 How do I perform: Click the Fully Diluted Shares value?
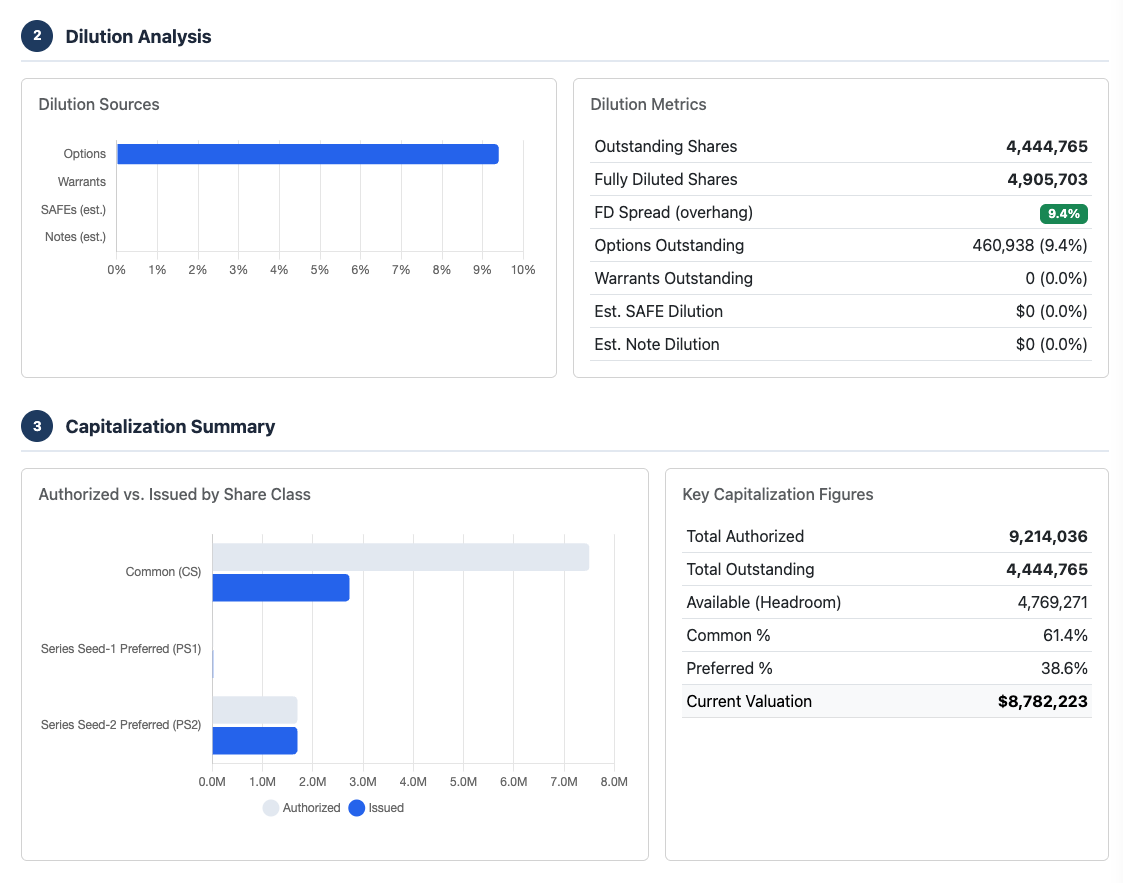[x=1043, y=179]
